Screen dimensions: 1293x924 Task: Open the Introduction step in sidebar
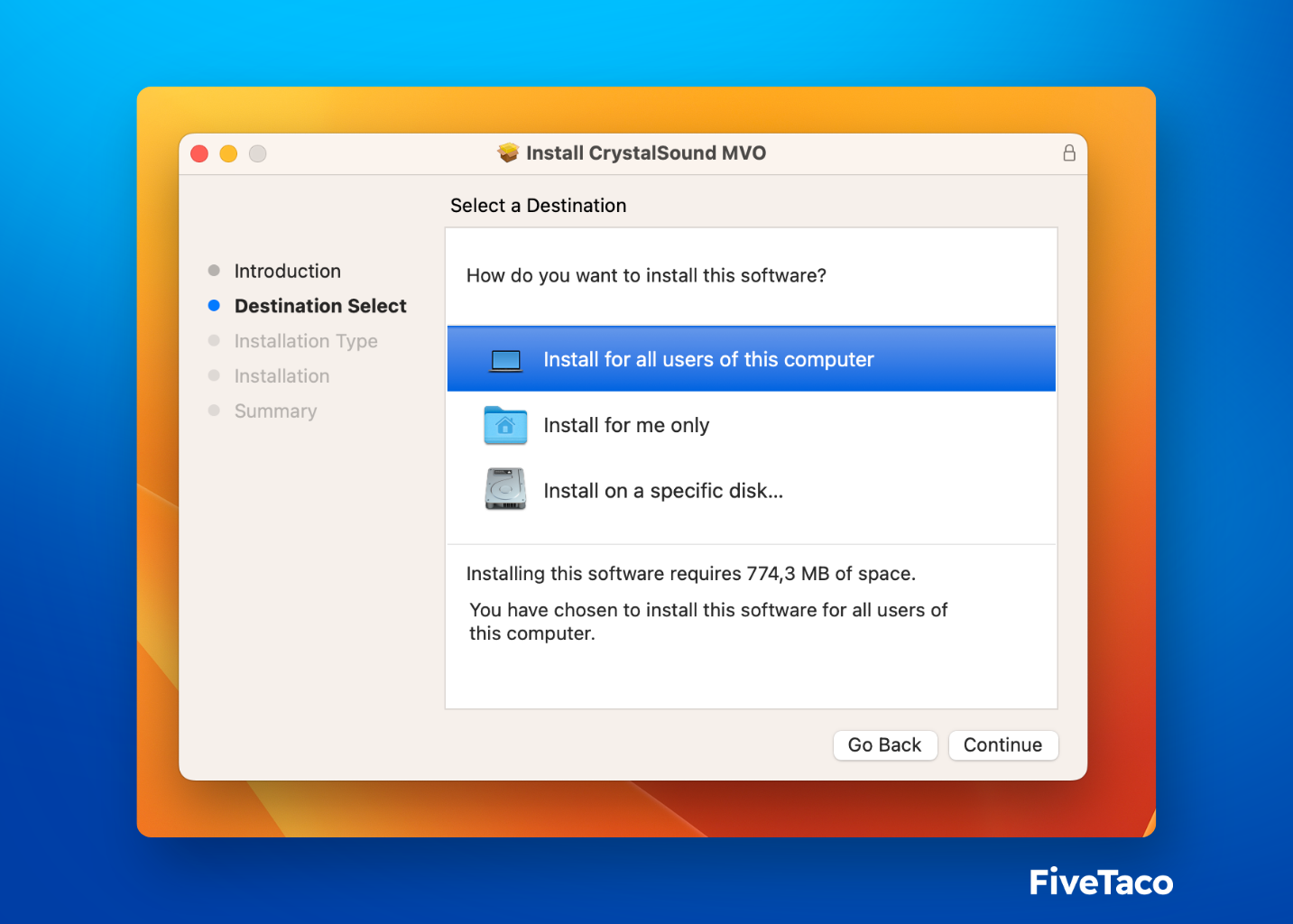tap(287, 271)
